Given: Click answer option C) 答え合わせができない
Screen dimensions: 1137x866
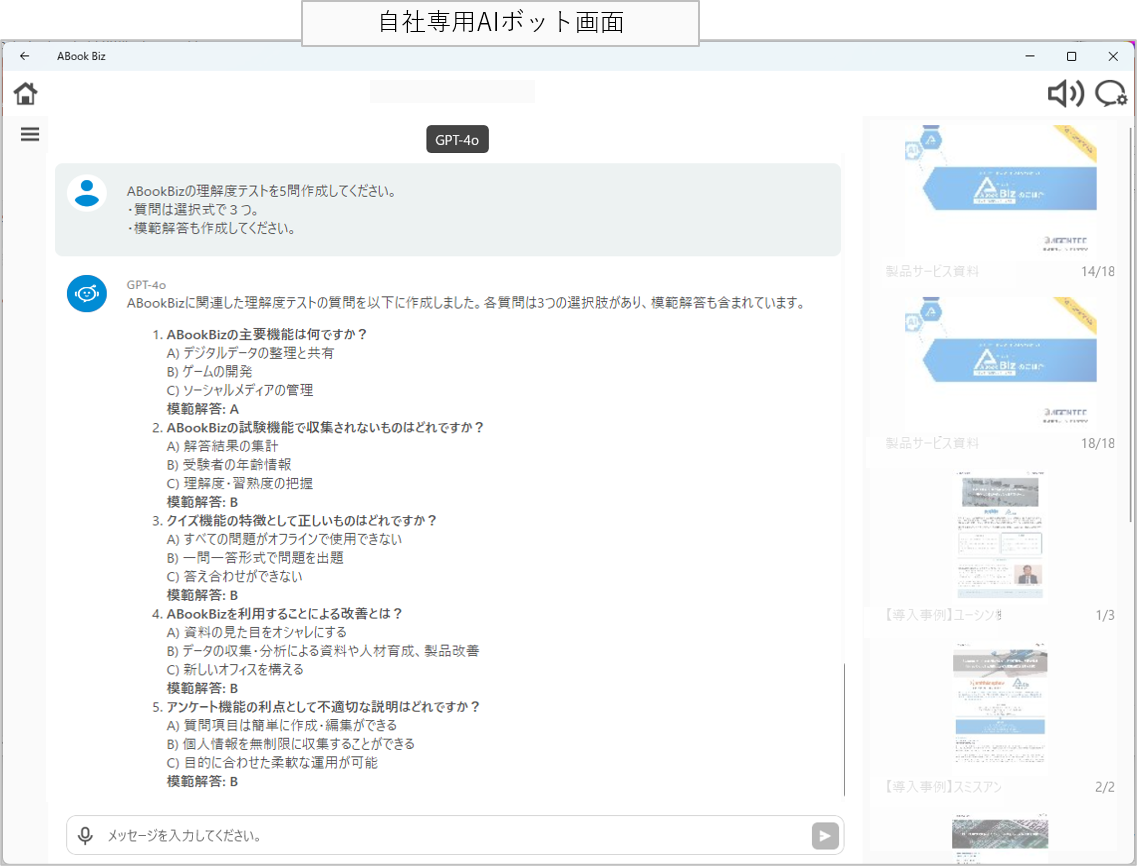Looking at the screenshot, I should click(234, 577).
